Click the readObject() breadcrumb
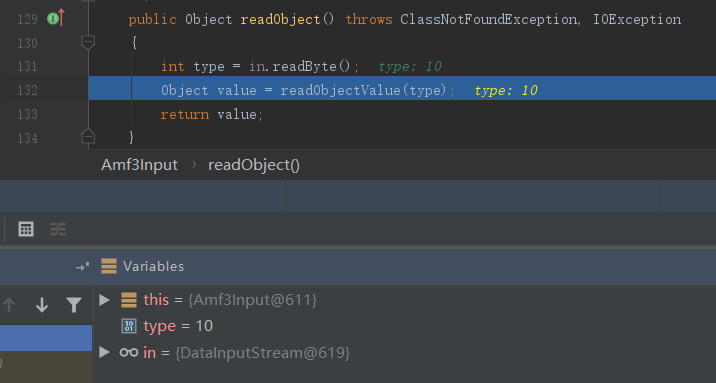Viewport: 716px width, 383px height. [x=254, y=165]
